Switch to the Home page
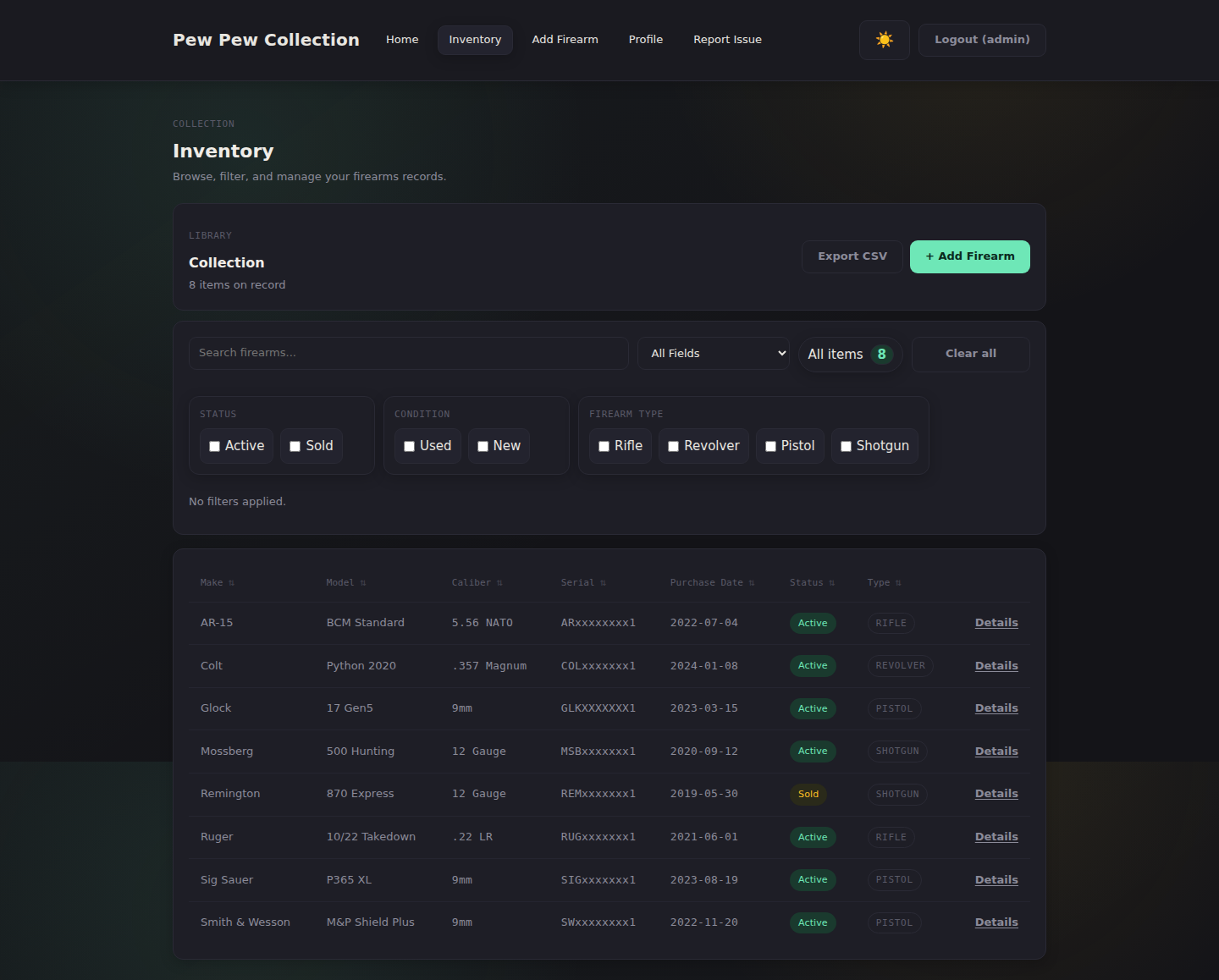Screen dimensions: 1219x980 click(x=402, y=39)
